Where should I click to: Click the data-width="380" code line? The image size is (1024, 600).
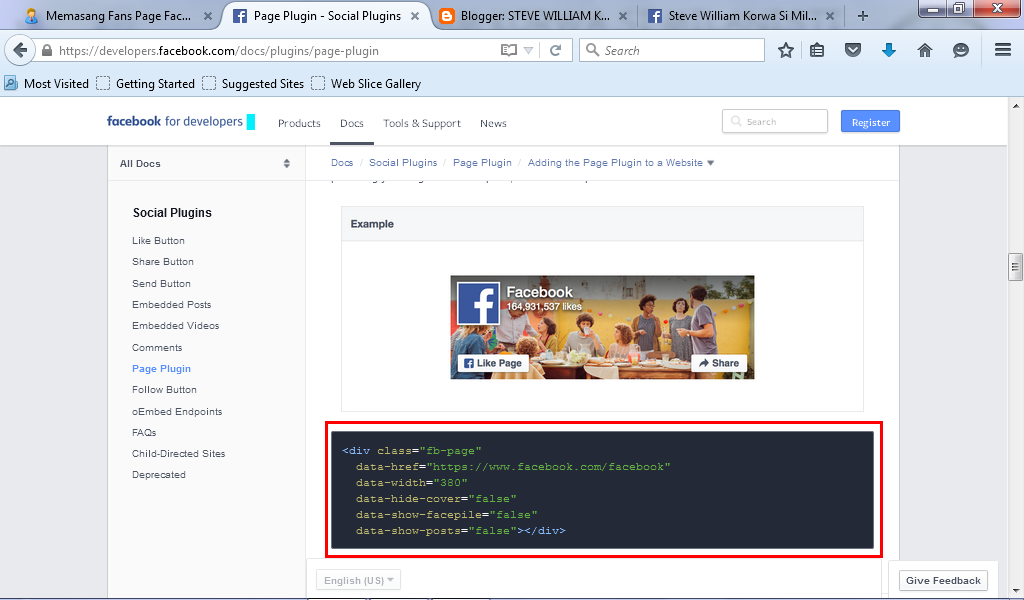point(411,482)
